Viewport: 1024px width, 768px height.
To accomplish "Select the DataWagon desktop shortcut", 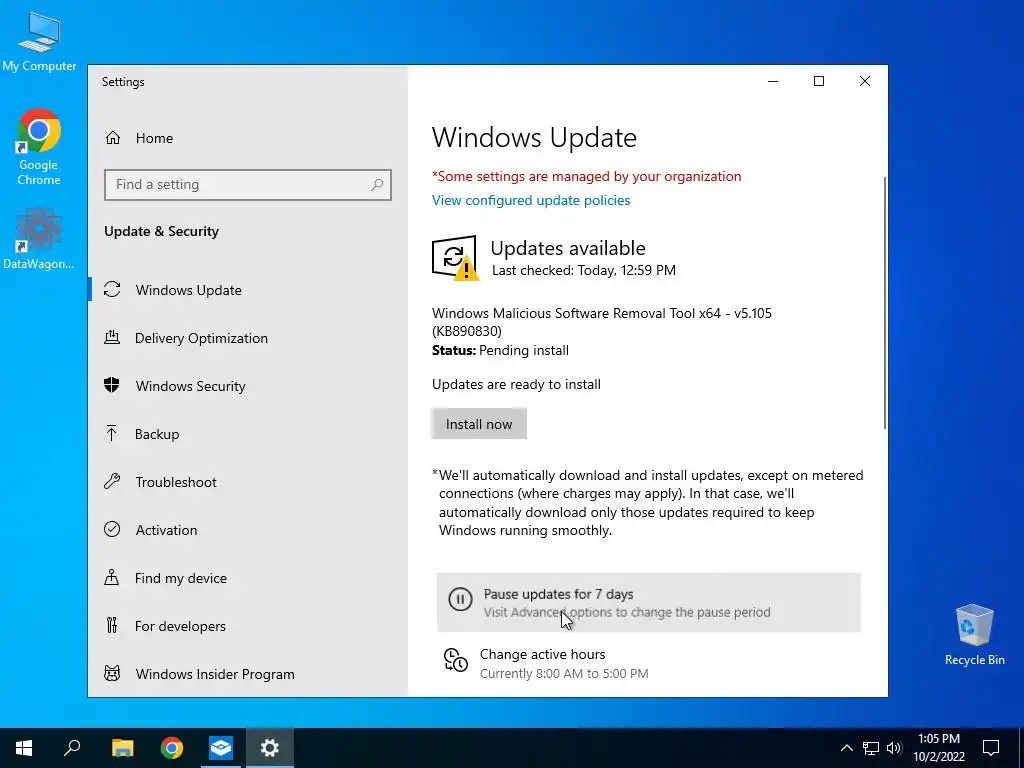I will [x=39, y=239].
